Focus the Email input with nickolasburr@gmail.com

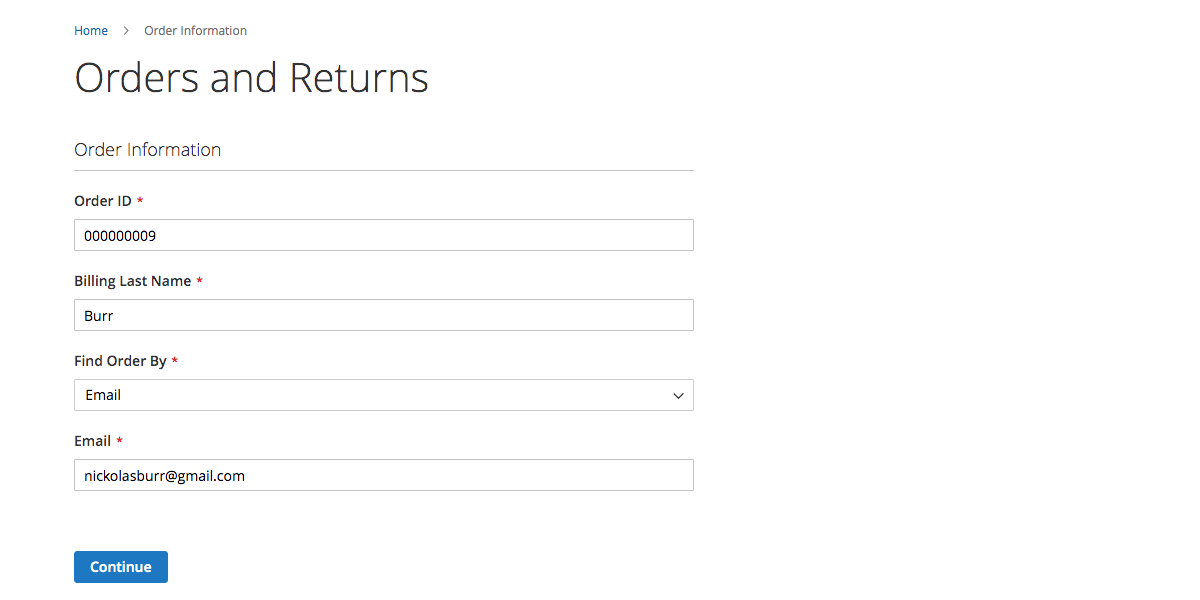point(384,475)
